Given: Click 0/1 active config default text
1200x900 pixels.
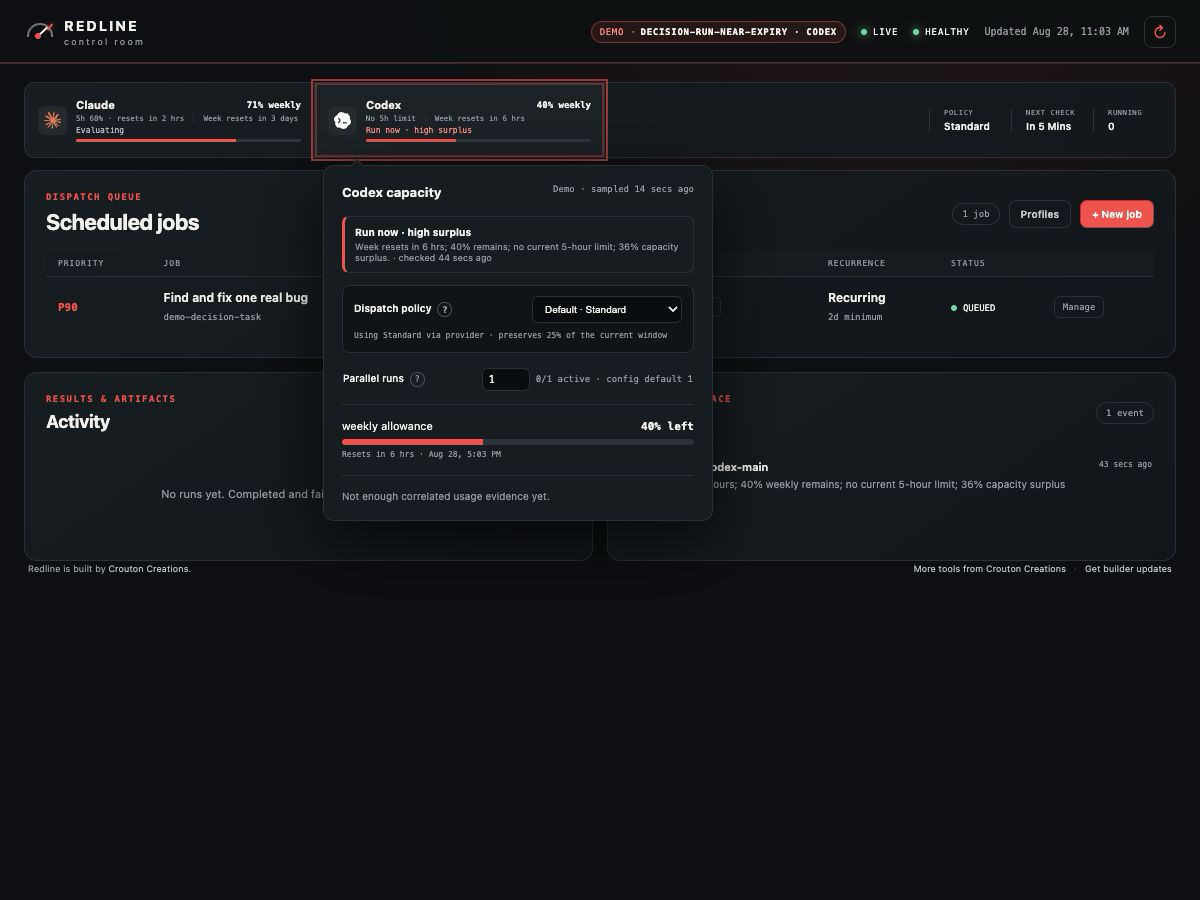Looking at the screenshot, I should [x=614, y=379].
